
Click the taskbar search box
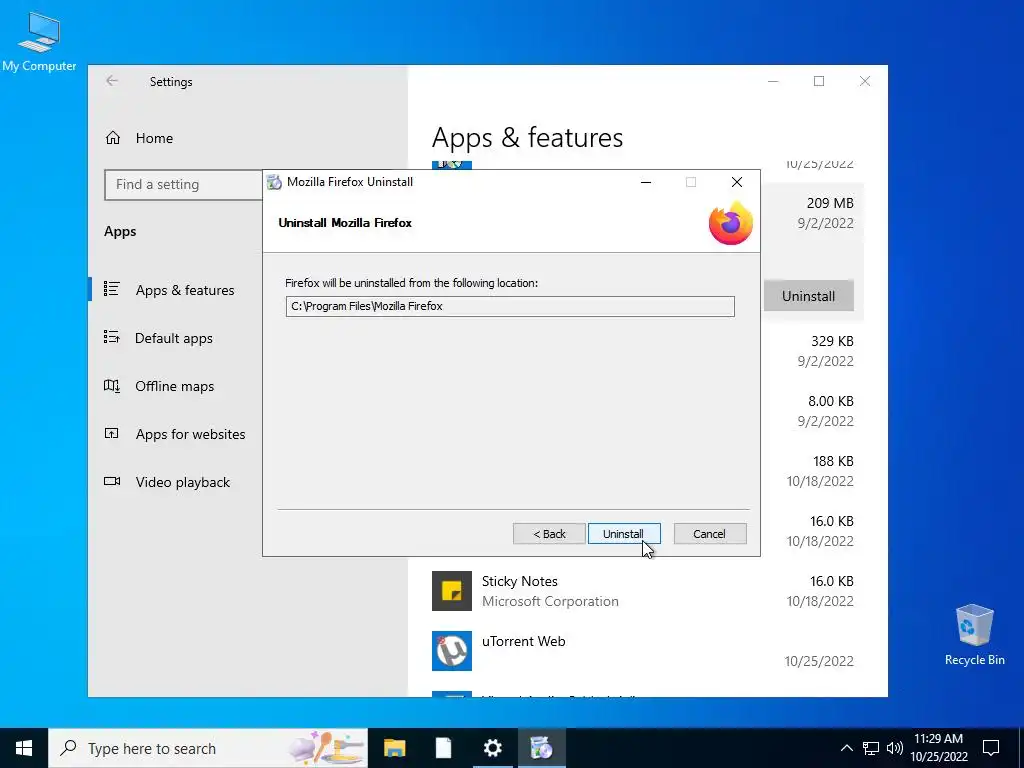208,748
